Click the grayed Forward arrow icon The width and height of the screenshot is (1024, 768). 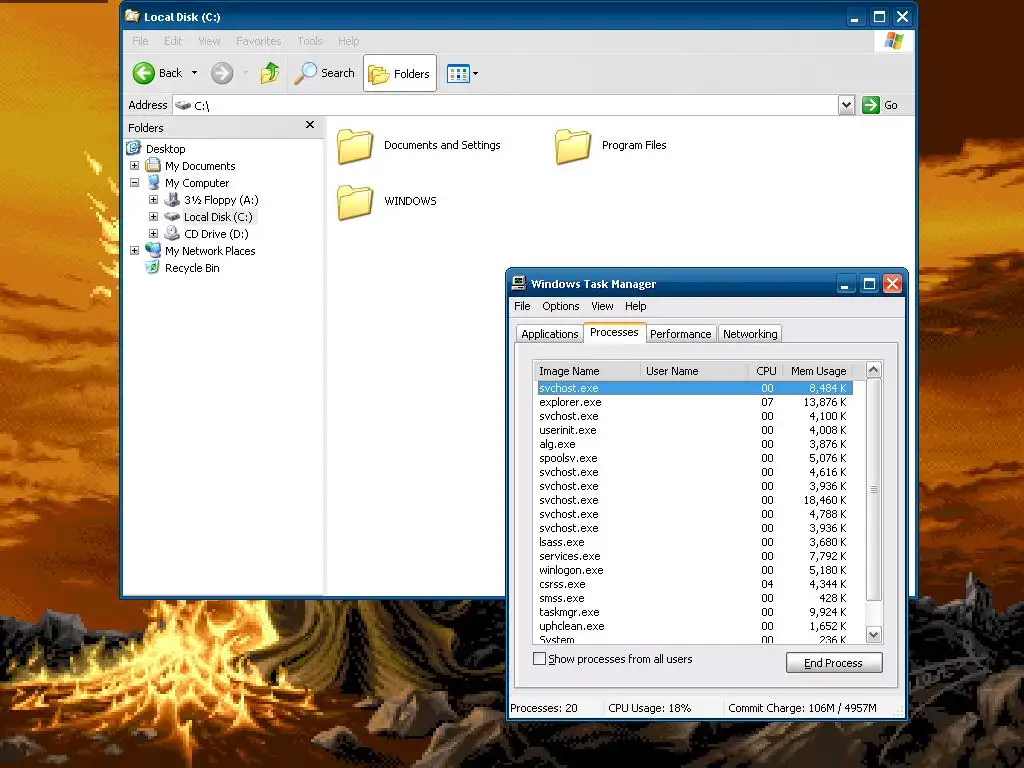pyautogui.click(x=222, y=73)
